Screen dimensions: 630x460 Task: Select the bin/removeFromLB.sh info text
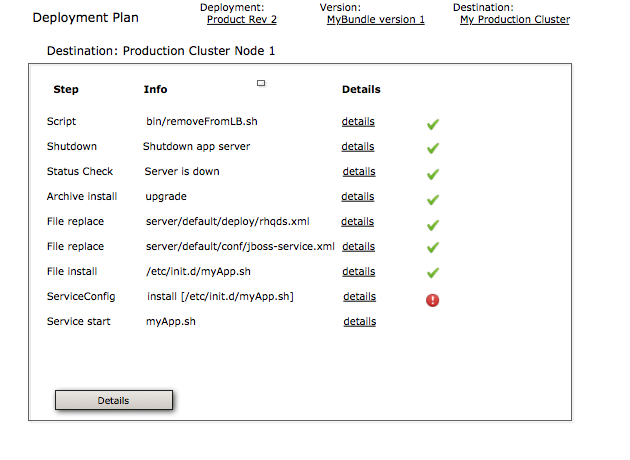click(202, 121)
